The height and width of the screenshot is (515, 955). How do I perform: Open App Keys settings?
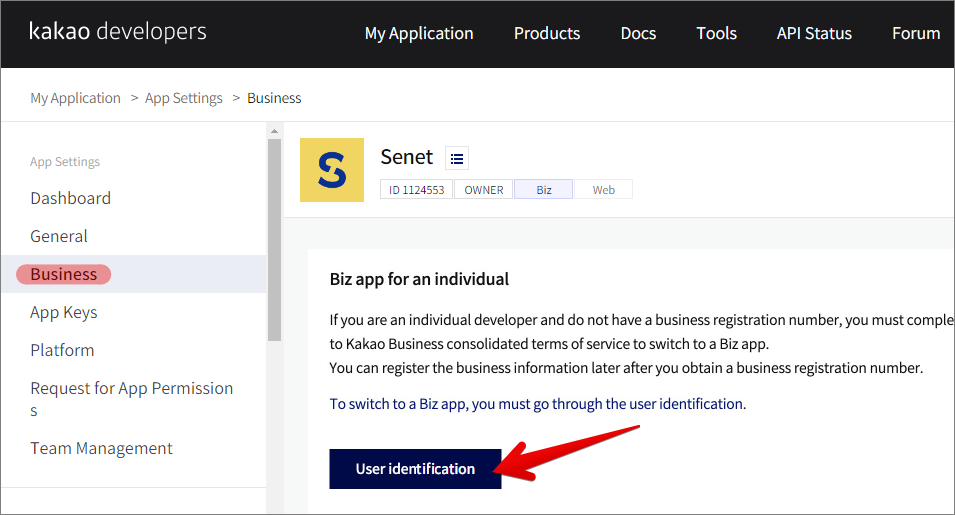(64, 312)
